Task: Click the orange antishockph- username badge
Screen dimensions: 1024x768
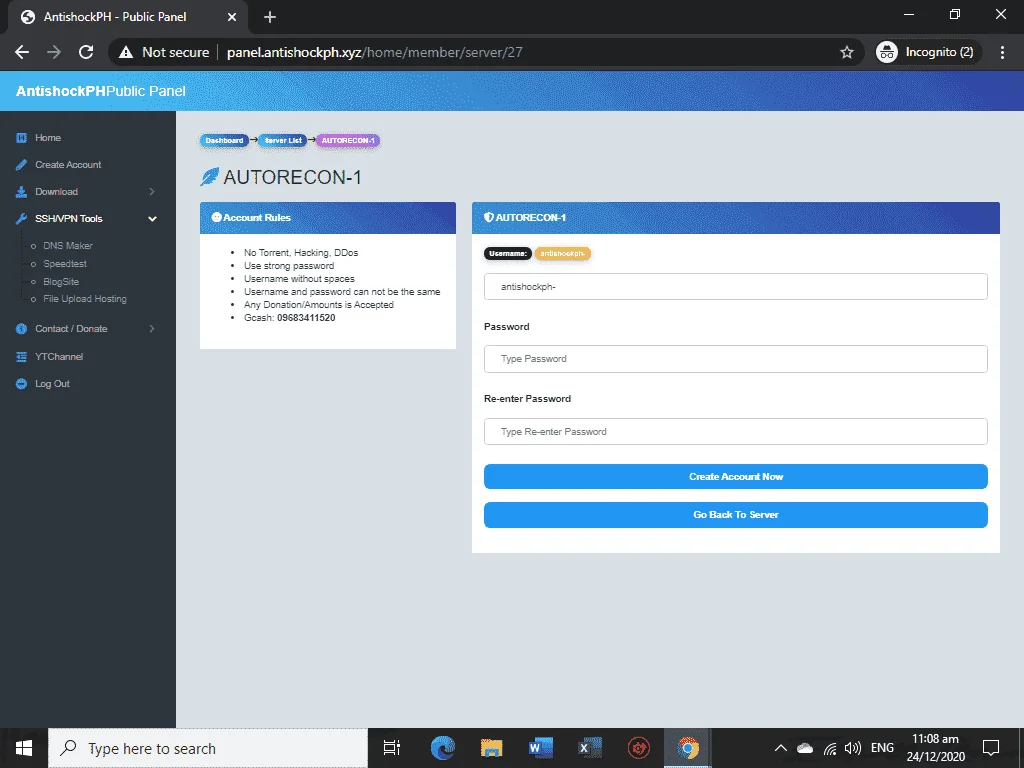Action: (562, 253)
